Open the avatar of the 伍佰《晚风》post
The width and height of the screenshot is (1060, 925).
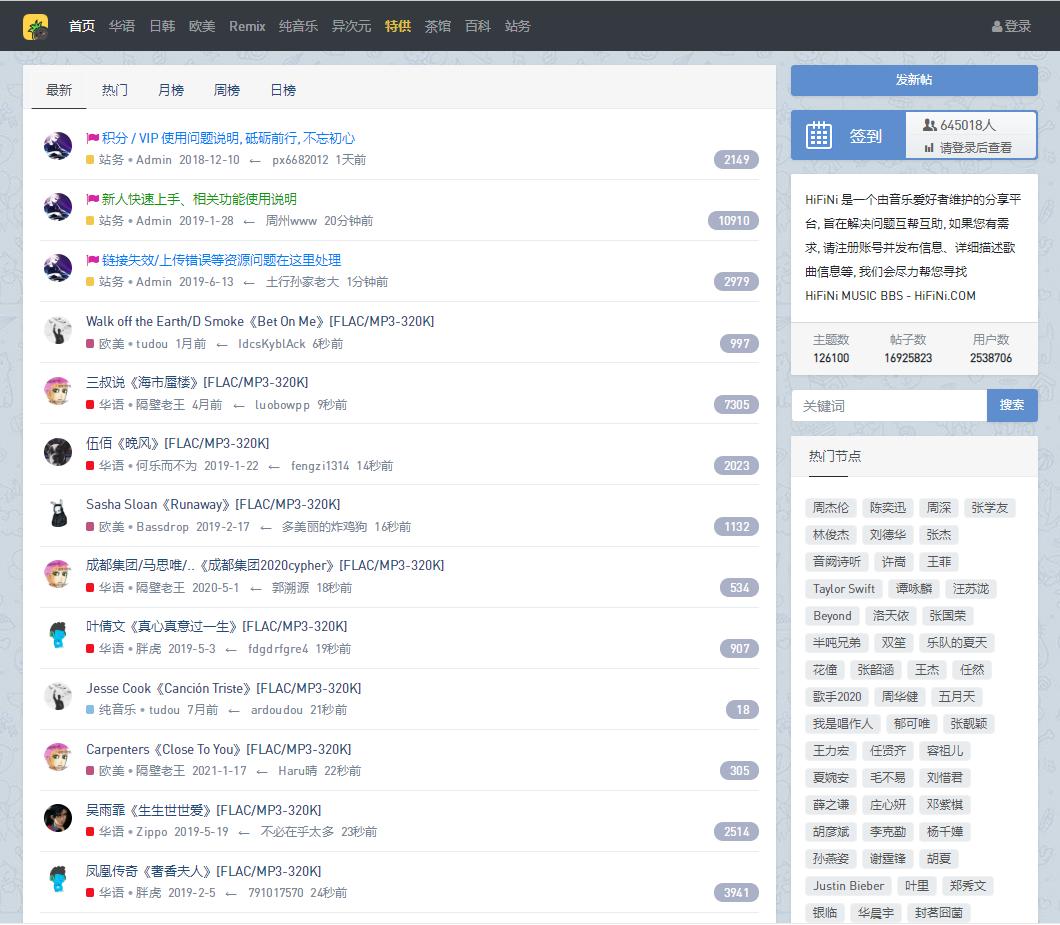click(x=58, y=452)
